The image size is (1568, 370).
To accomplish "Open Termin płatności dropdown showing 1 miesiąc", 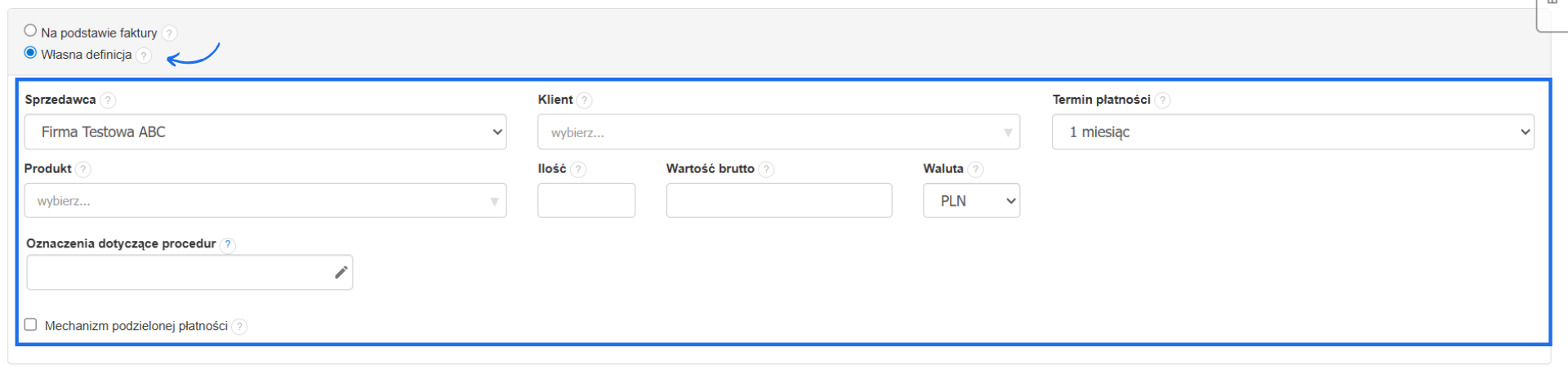I will (x=1293, y=132).
